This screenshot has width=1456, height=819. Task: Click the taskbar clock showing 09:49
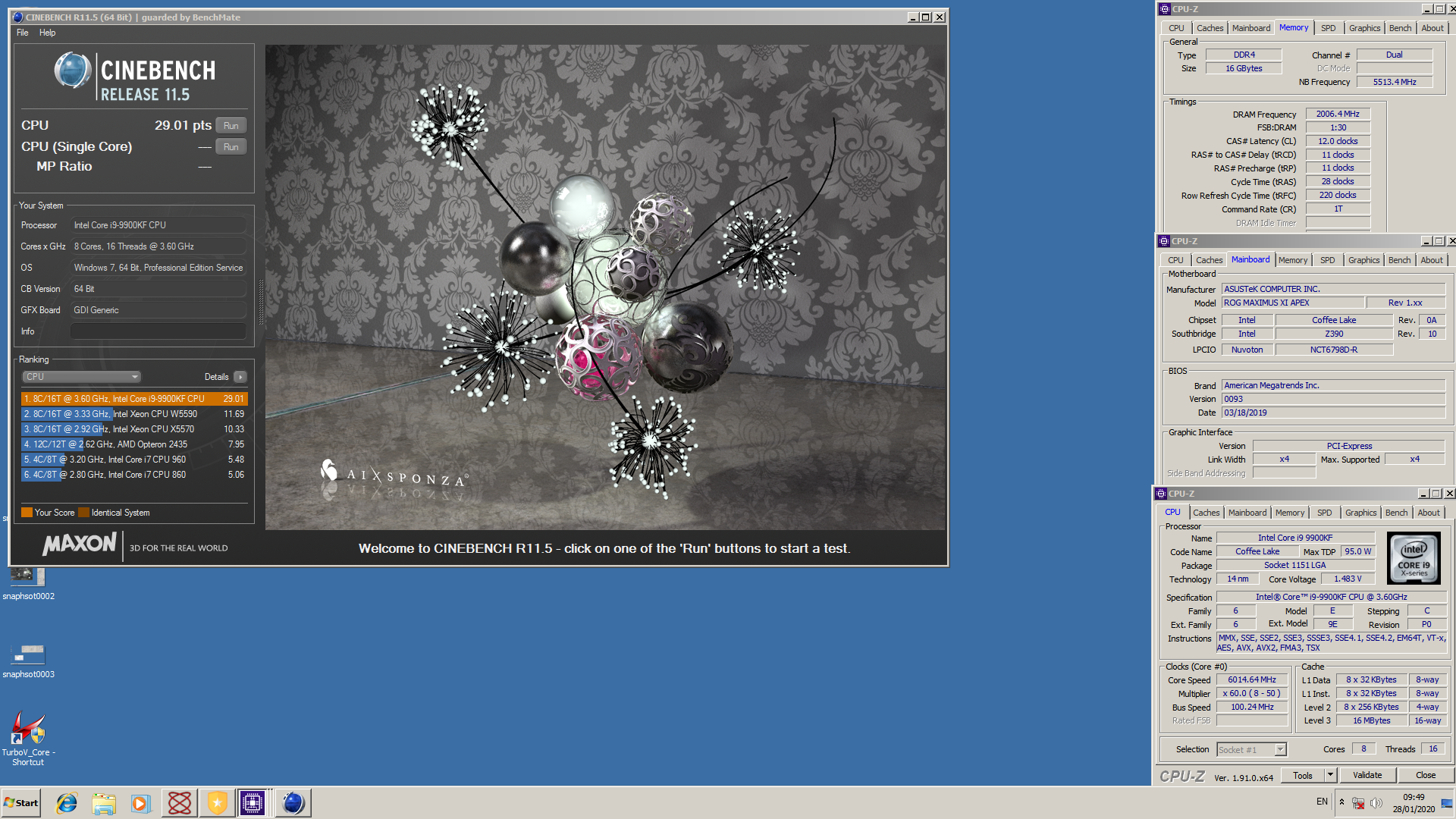[x=1414, y=803]
